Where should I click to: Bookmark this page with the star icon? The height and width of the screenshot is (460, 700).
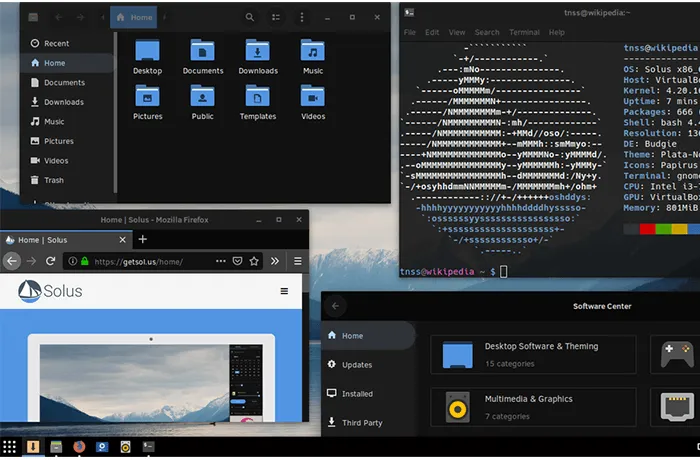point(254,261)
